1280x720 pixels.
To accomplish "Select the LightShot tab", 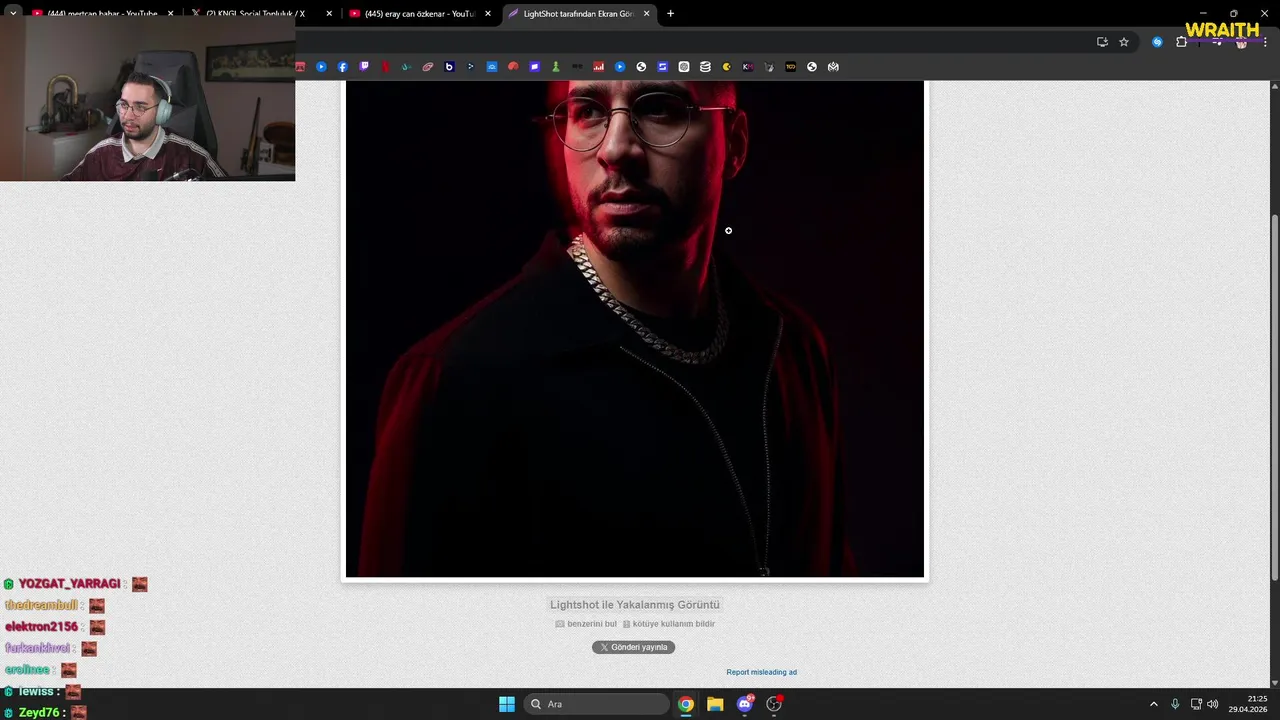I will (x=578, y=14).
